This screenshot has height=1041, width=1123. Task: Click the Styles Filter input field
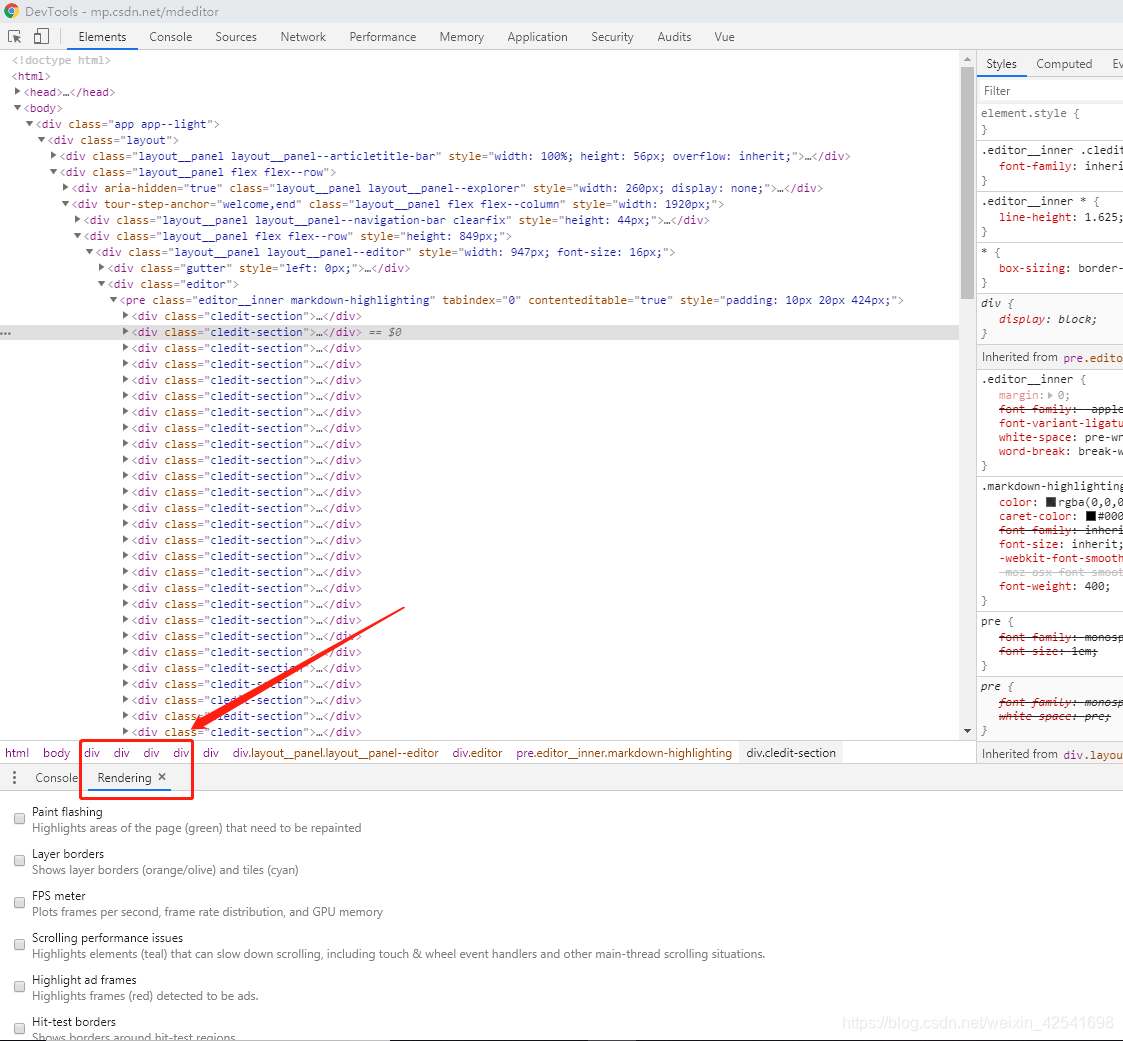tap(1050, 91)
